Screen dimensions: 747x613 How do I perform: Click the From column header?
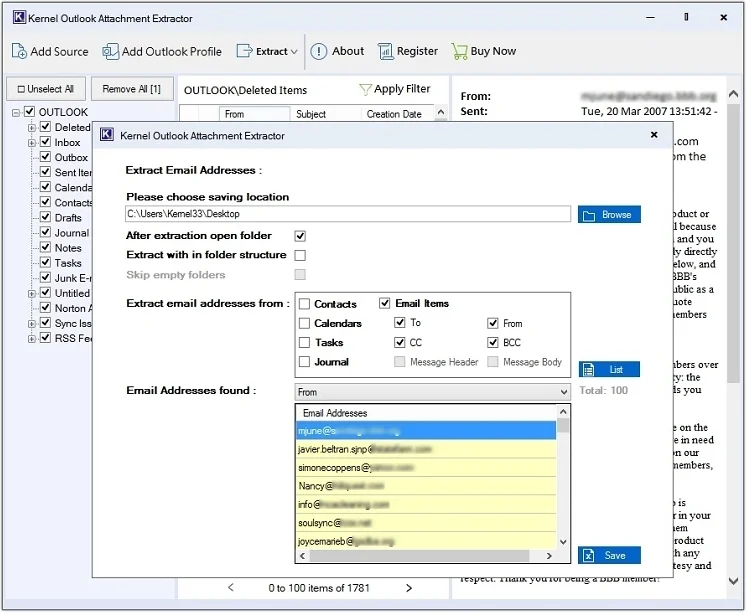pos(254,114)
